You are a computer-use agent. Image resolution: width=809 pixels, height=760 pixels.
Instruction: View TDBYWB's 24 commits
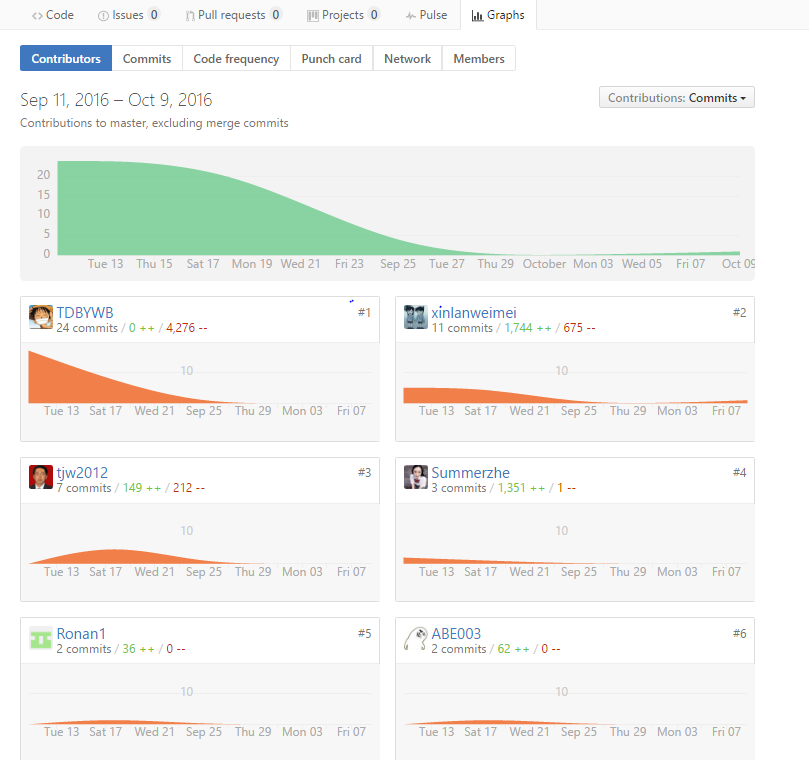click(x=87, y=328)
